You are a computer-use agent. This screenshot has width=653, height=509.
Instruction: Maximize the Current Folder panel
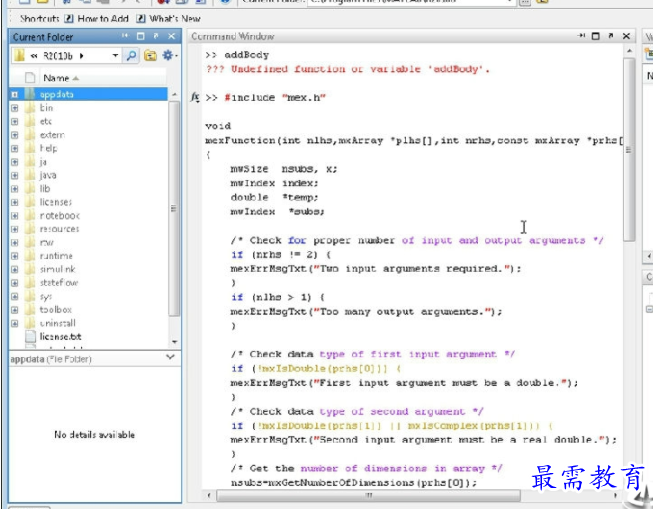click(141, 36)
